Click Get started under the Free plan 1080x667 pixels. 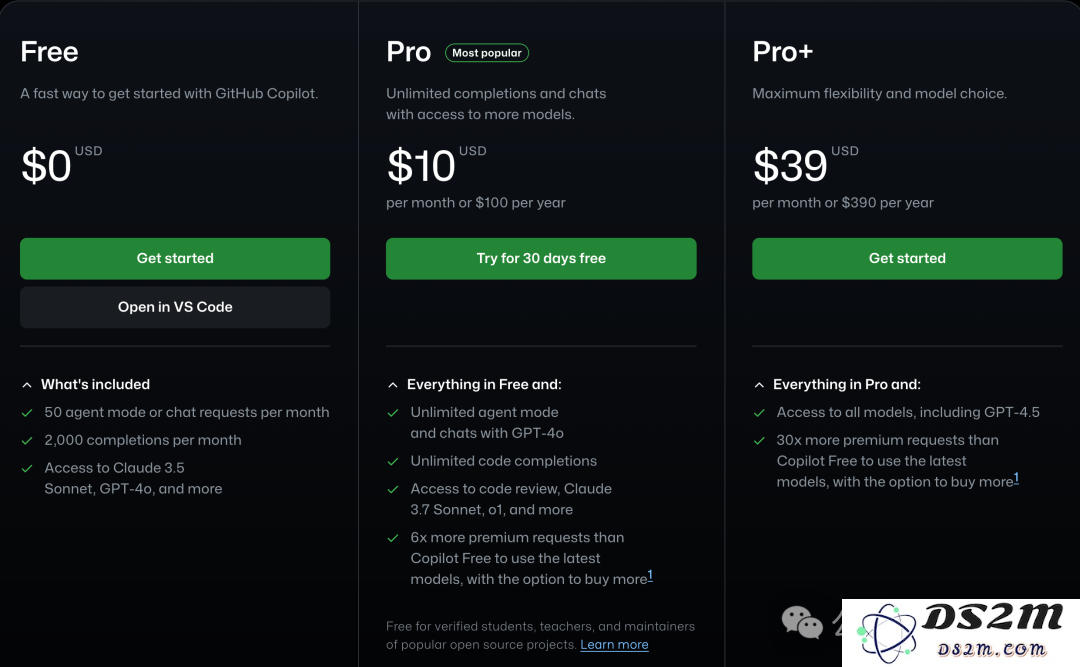(x=175, y=258)
